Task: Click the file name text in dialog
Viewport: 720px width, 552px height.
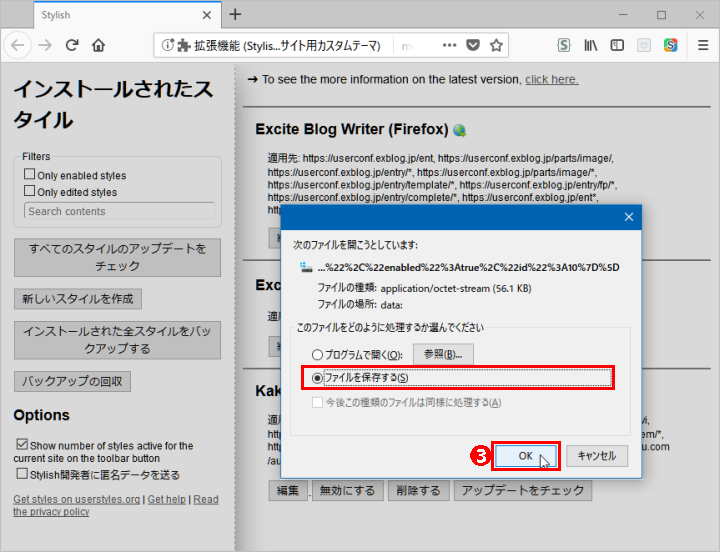Action: (468, 267)
